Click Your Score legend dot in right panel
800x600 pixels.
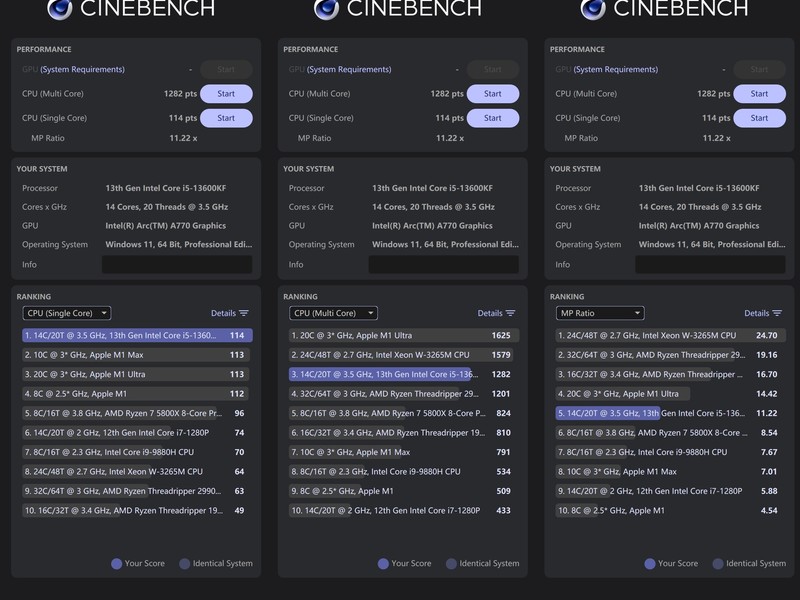649,564
